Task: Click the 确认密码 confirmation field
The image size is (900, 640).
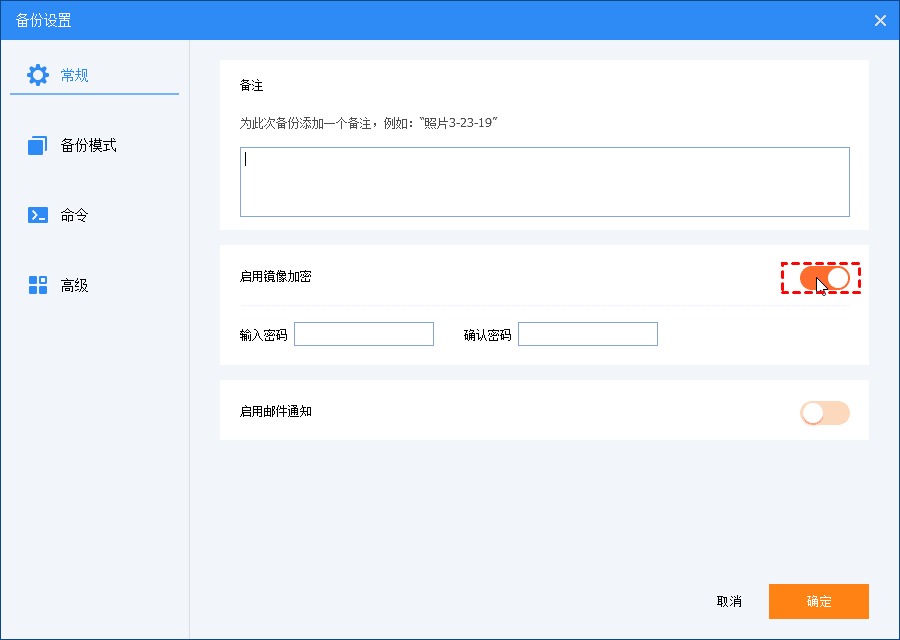Action: coord(588,334)
